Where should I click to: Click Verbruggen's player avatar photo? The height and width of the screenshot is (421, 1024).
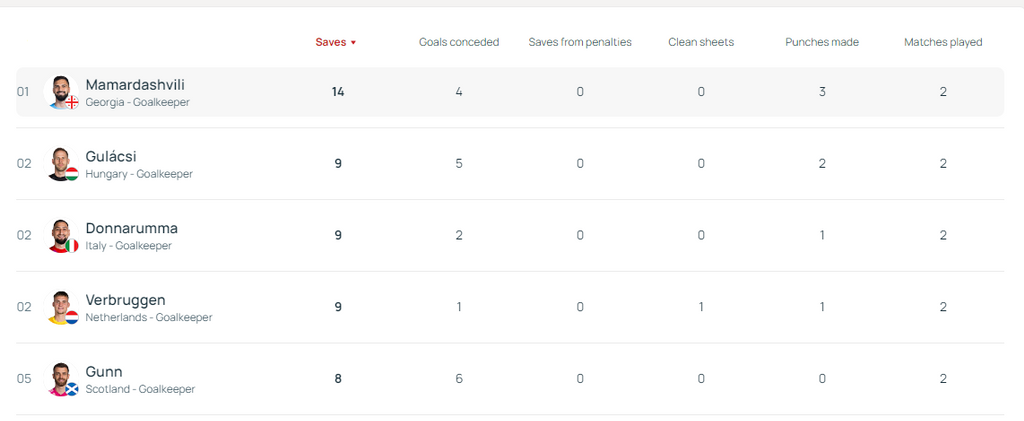coord(61,307)
